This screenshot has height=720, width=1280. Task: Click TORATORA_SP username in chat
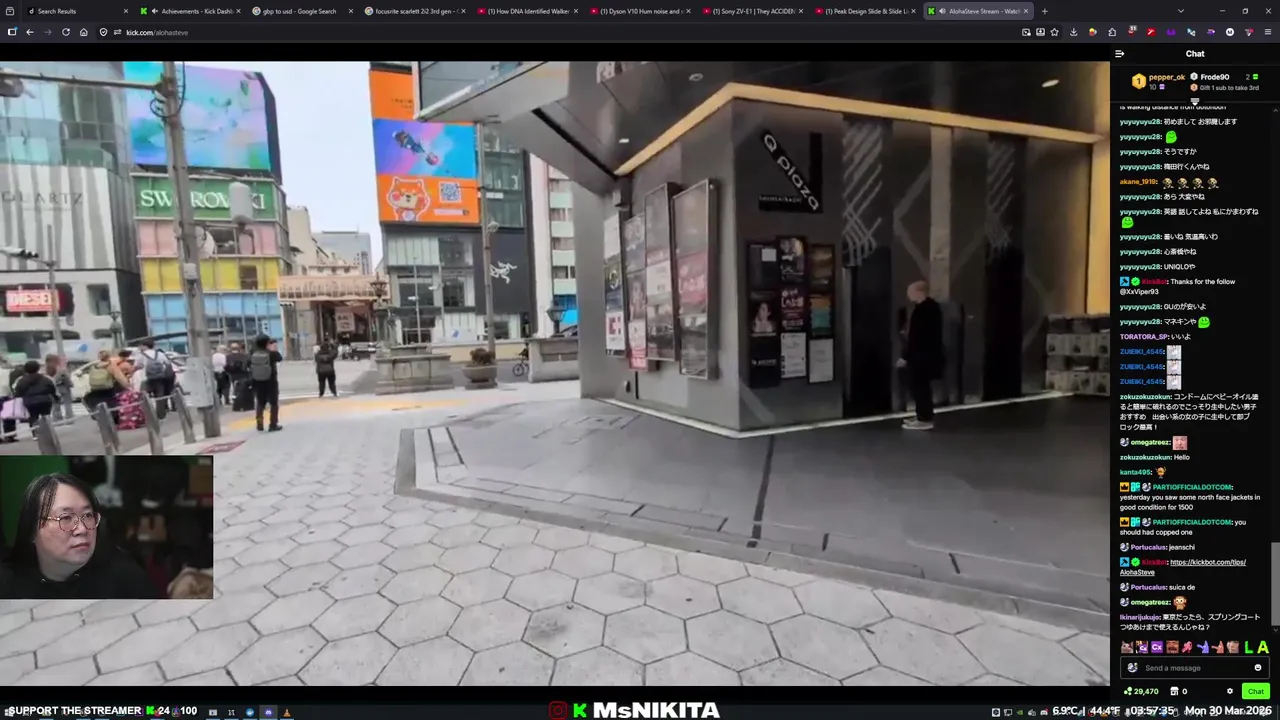(1144, 337)
